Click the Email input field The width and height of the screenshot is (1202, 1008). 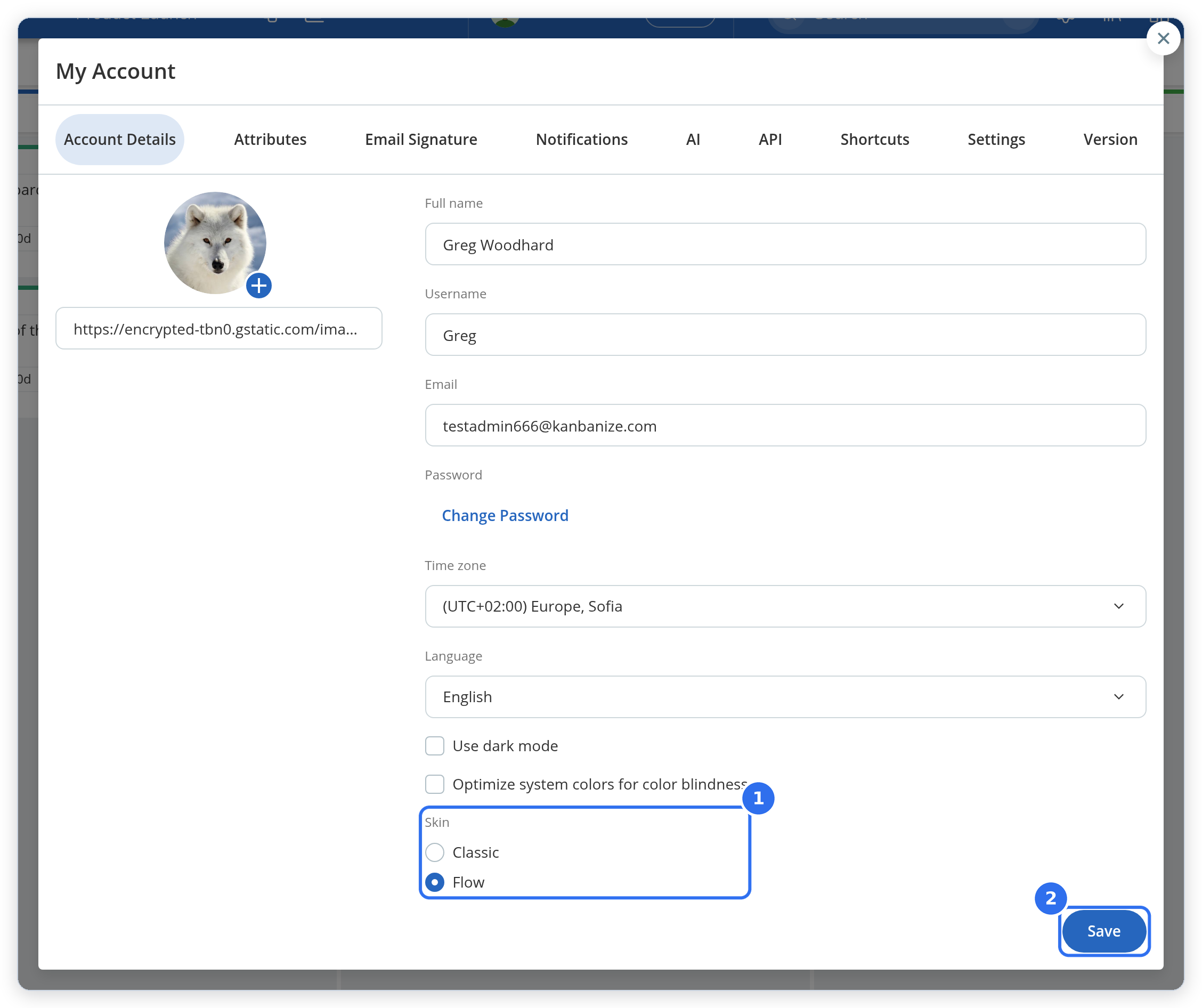click(x=785, y=425)
